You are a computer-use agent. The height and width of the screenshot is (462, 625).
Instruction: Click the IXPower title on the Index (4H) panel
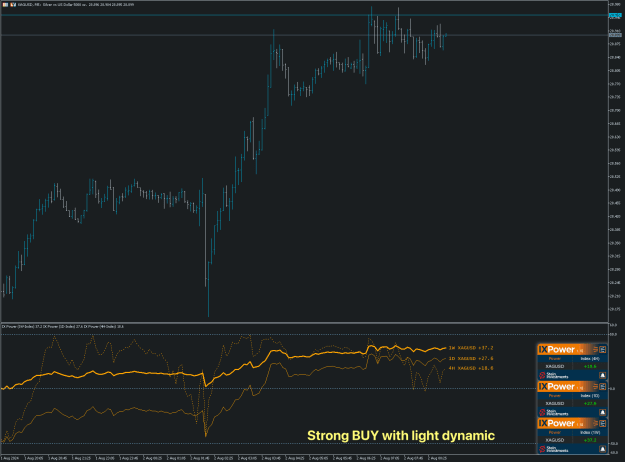(x=557, y=350)
